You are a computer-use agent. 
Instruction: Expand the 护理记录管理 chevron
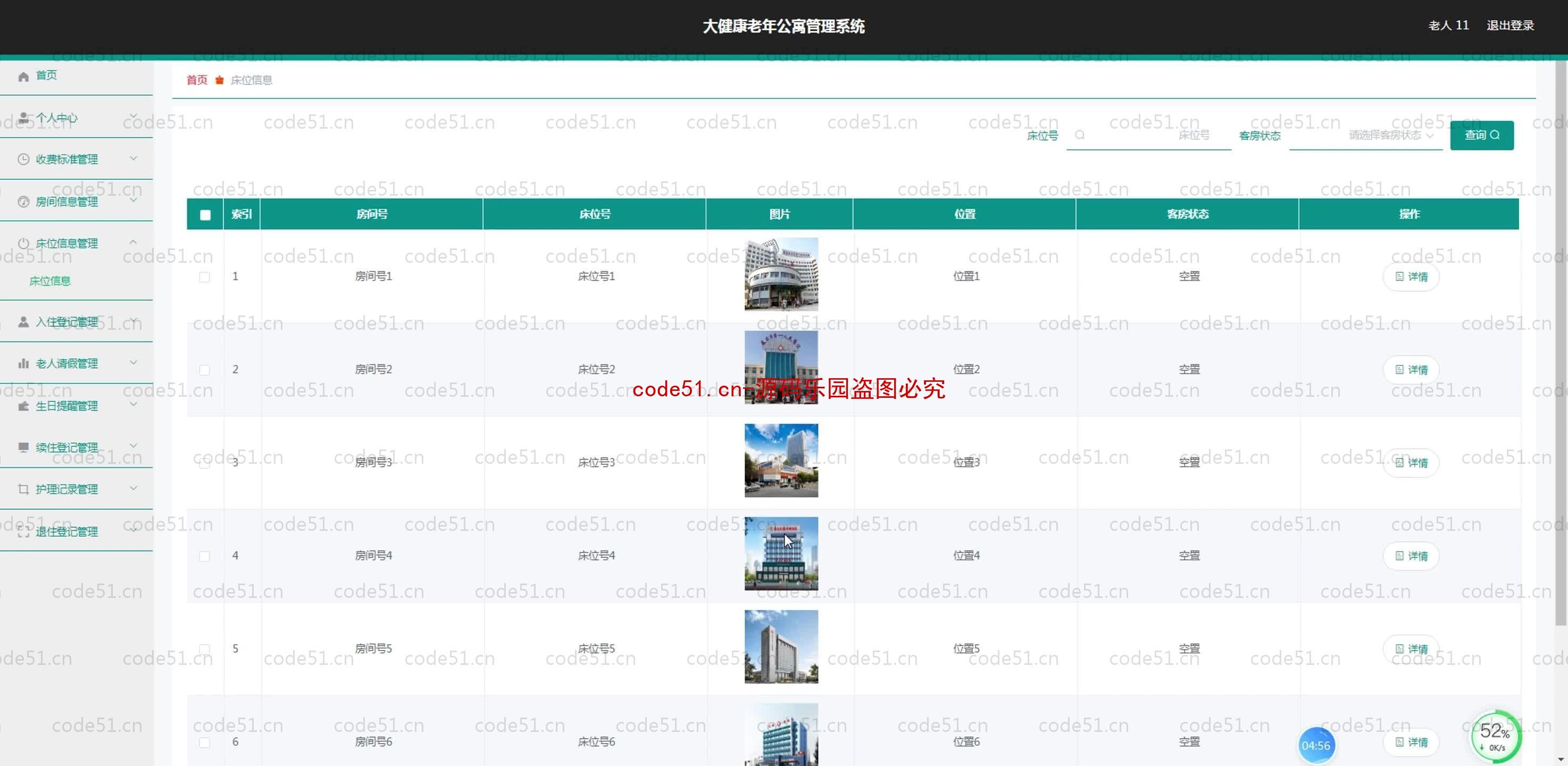[x=134, y=488]
